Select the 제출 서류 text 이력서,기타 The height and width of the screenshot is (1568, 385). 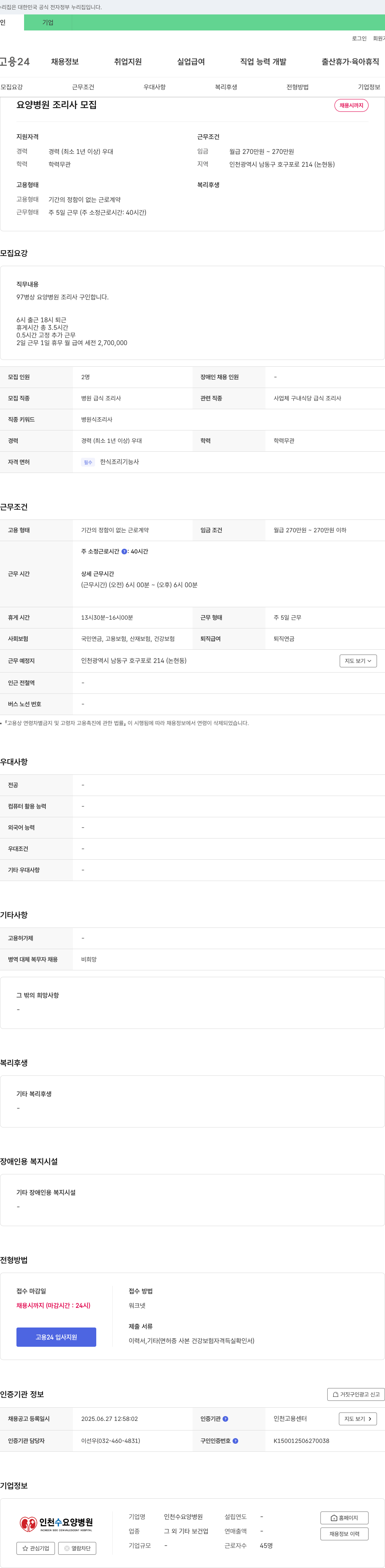[191, 1341]
